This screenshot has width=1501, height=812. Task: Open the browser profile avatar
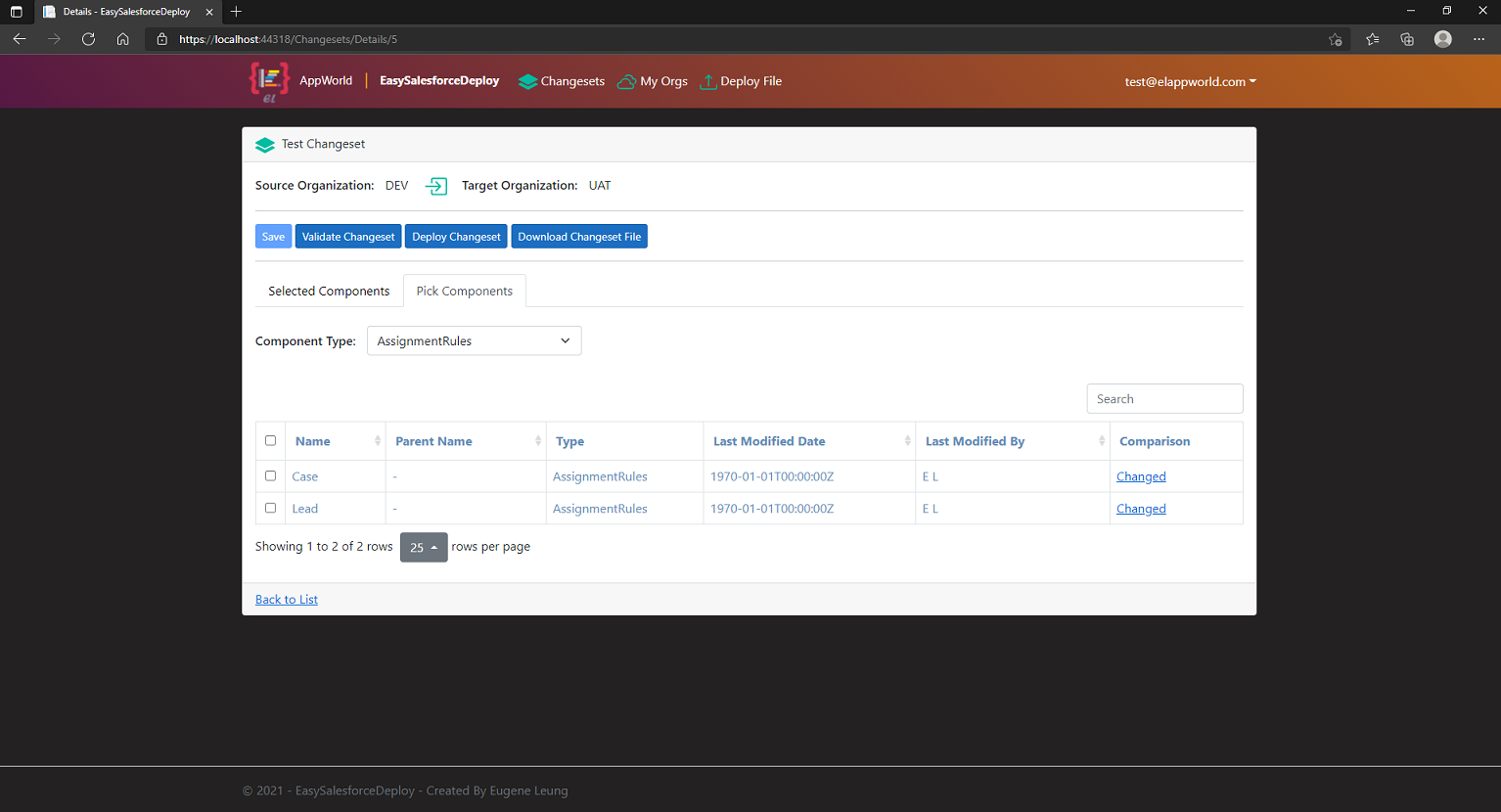(1442, 39)
